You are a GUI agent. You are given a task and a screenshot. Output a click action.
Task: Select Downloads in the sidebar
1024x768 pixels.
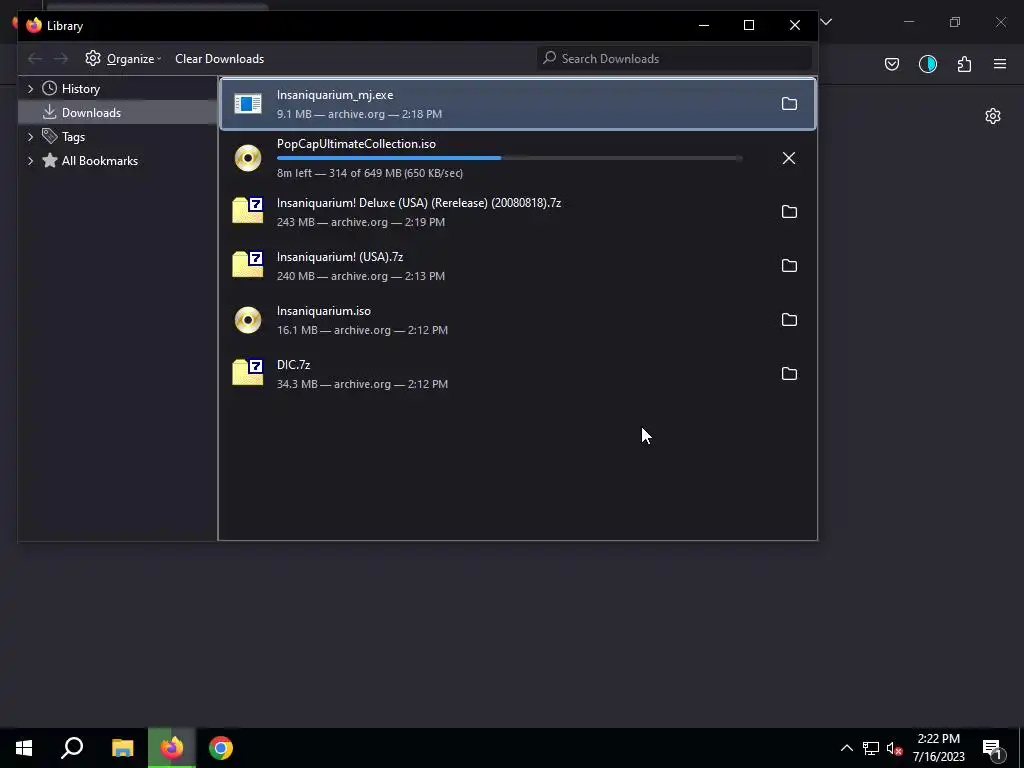[91, 113]
